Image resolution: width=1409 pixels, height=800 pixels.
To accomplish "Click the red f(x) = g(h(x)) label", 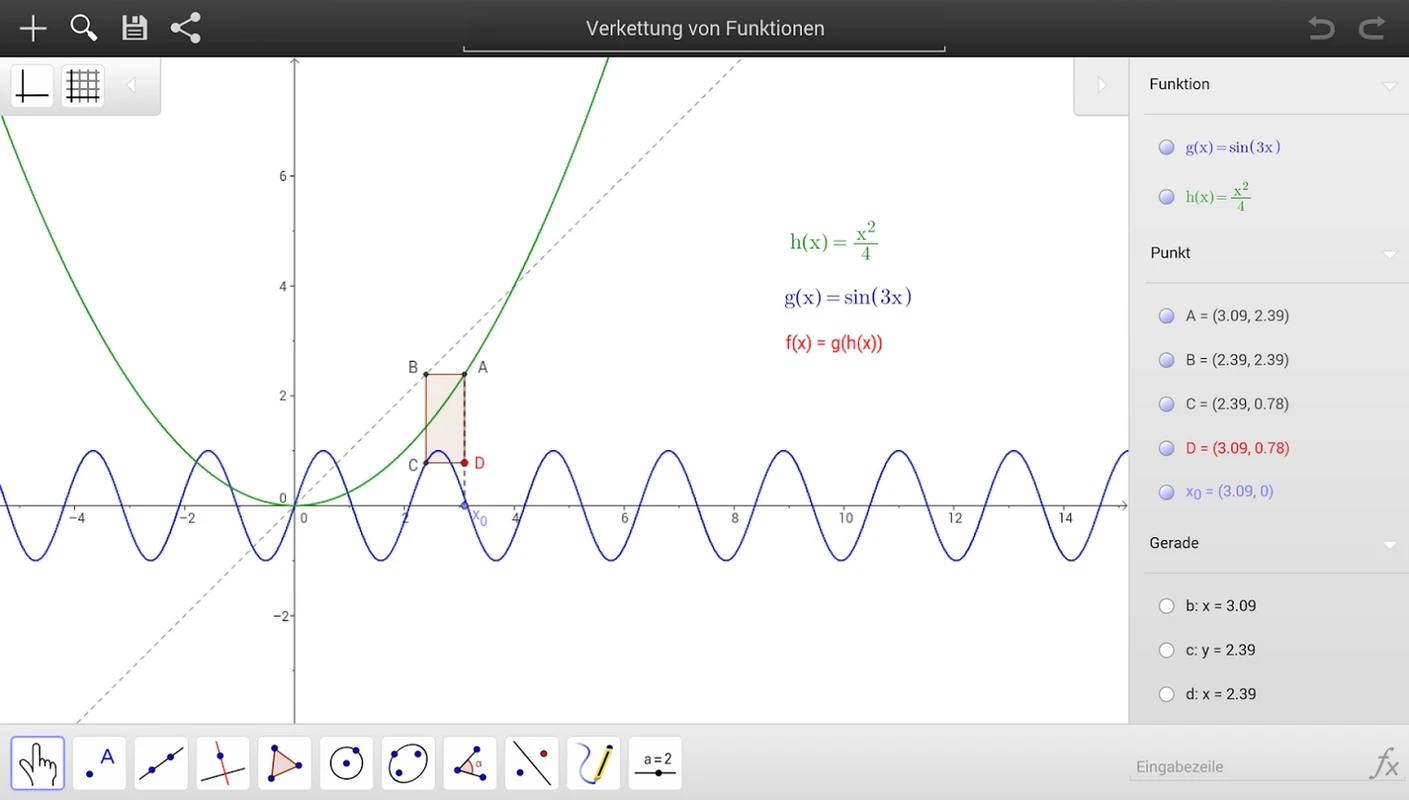I will point(834,343).
